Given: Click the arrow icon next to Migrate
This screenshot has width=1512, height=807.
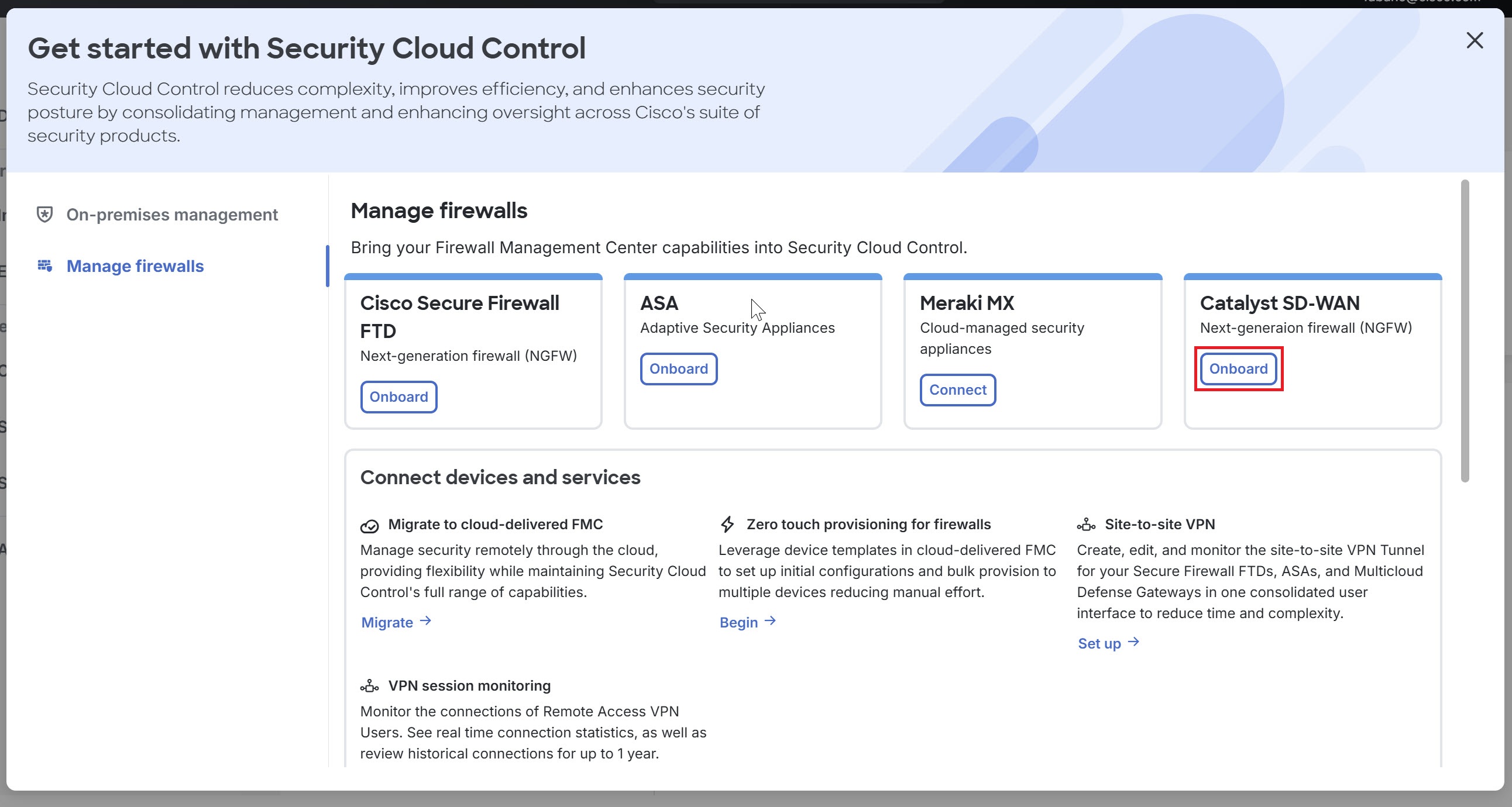Looking at the screenshot, I should click(425, 622).
